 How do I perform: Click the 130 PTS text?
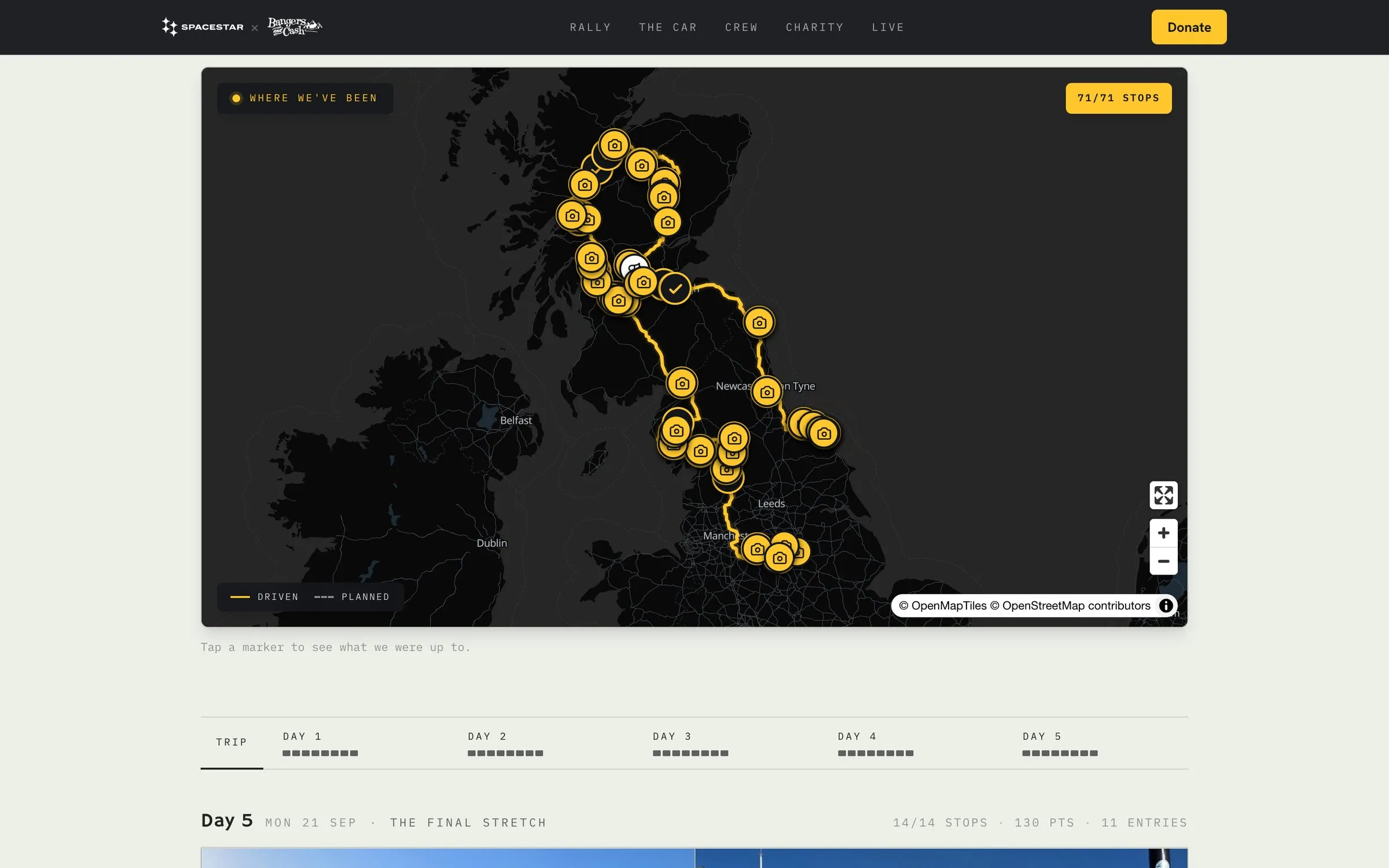1045,823
